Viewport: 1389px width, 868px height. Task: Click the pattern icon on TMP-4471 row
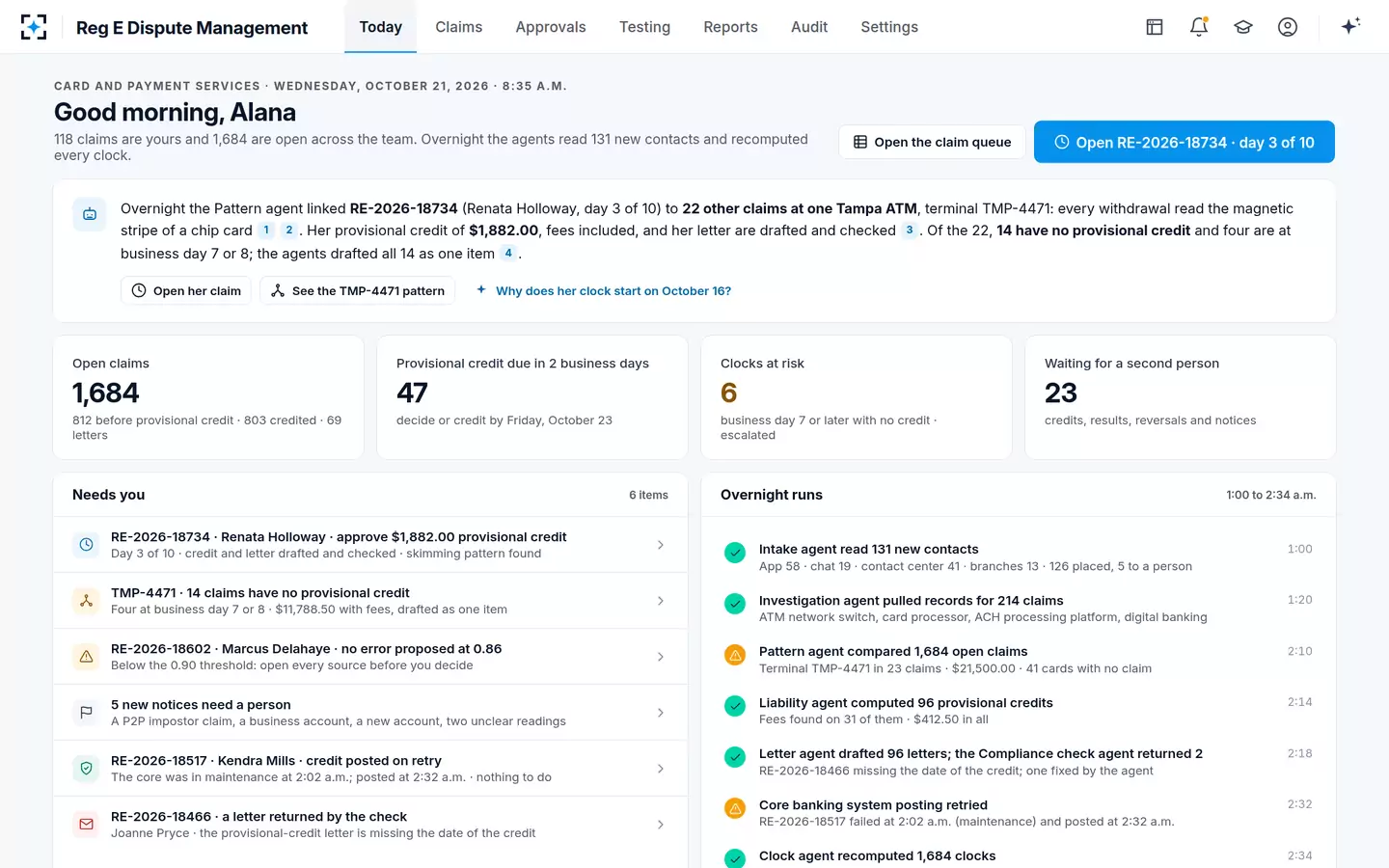(x=86, y=601)
